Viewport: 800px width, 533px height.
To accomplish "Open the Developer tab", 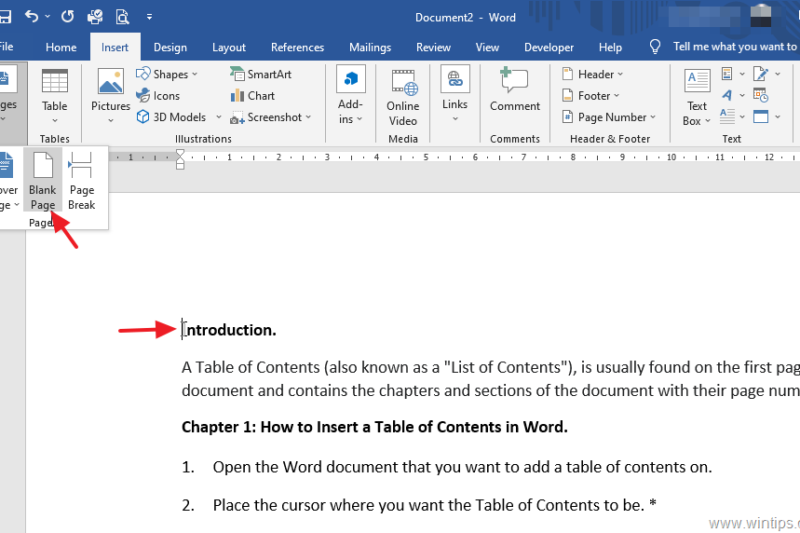I will click(548, 47).
